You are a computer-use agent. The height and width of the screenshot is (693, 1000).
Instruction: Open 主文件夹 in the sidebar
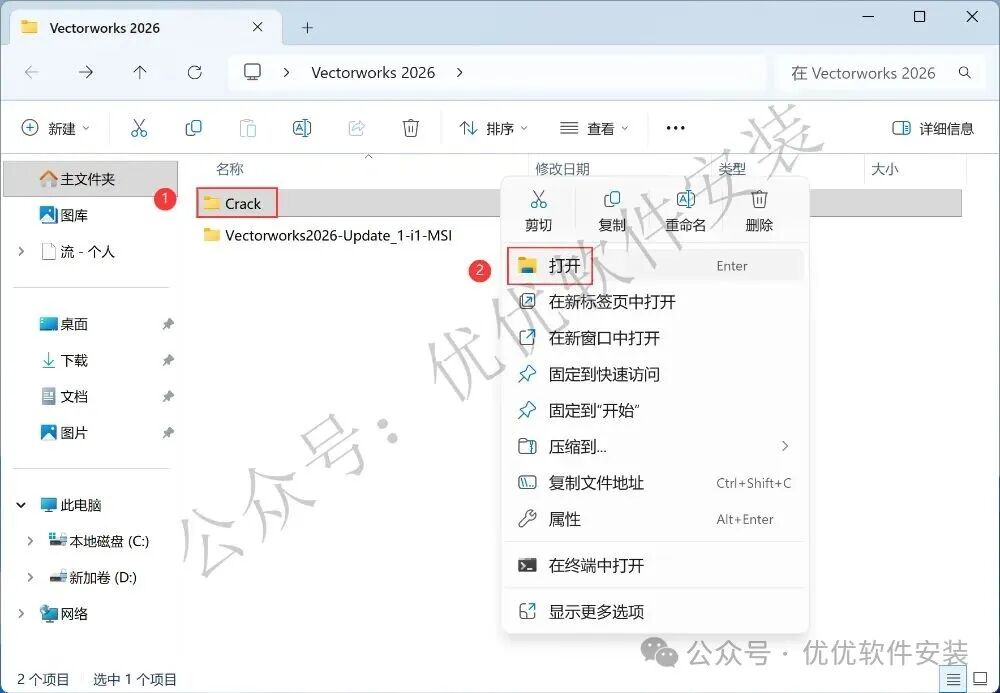[x=91, y=179]
